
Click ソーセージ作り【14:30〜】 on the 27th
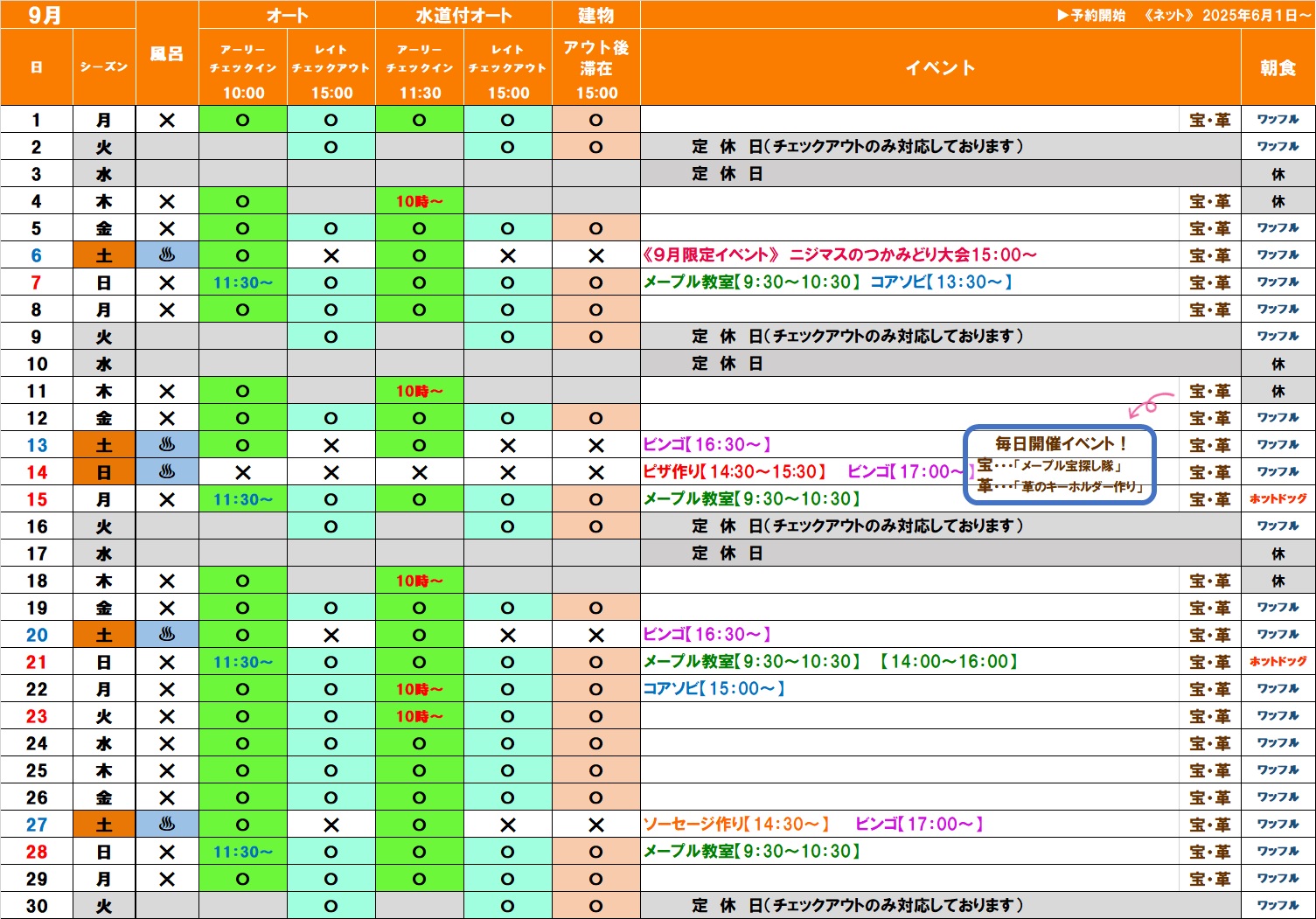736,825
